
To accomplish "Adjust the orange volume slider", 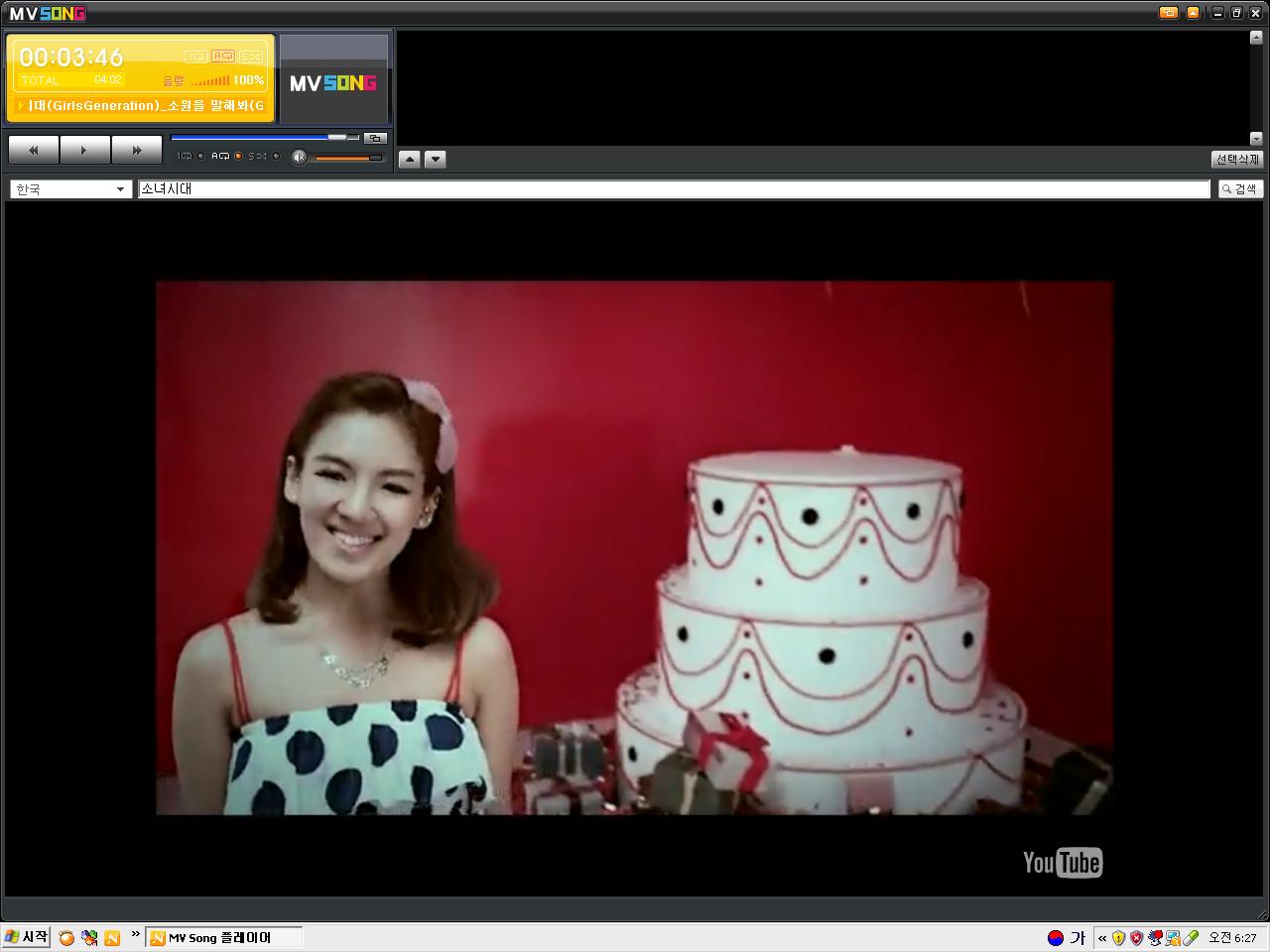I will (x=348, y=158).
